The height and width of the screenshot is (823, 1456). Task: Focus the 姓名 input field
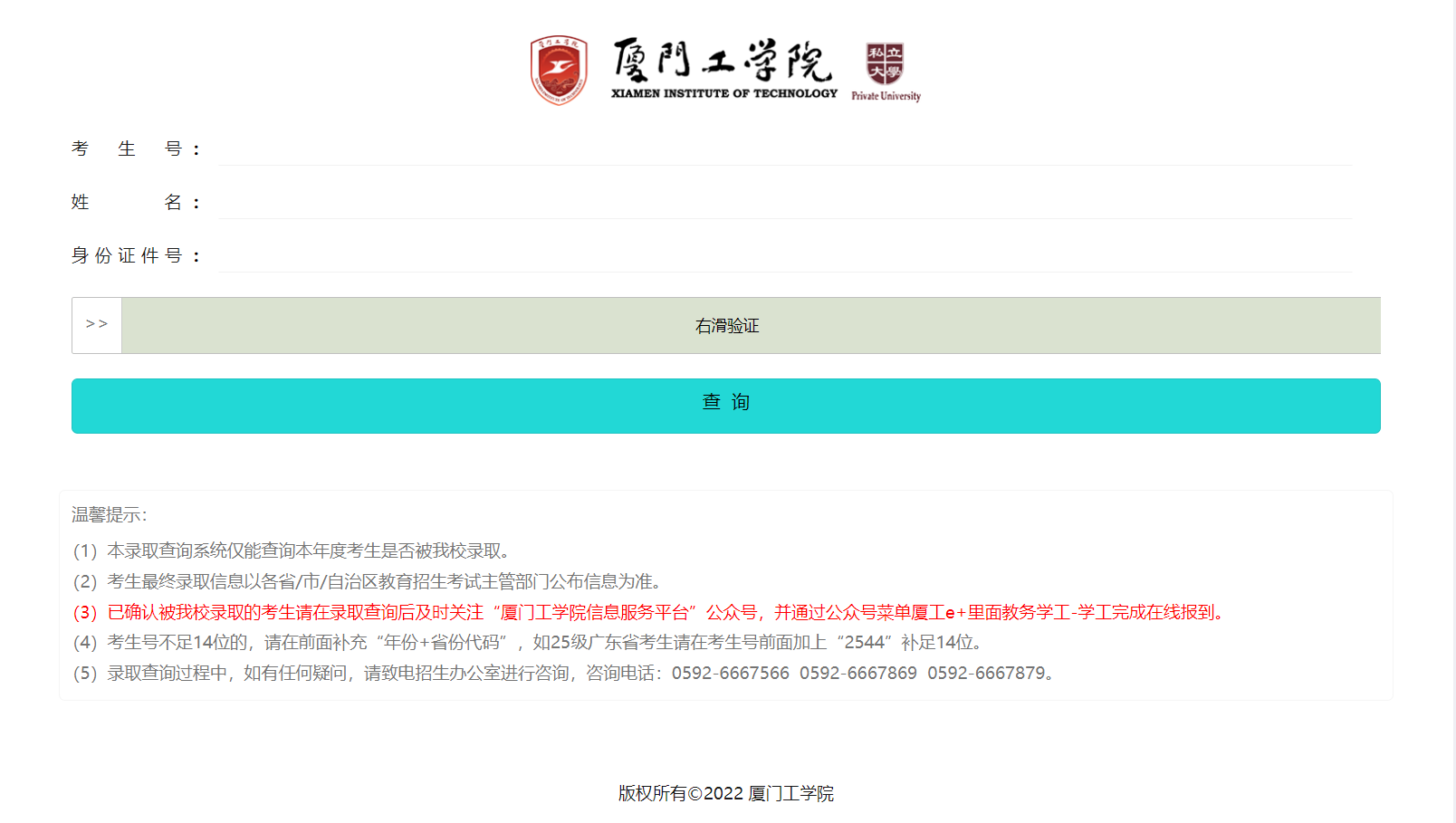(x=784, y=202)
